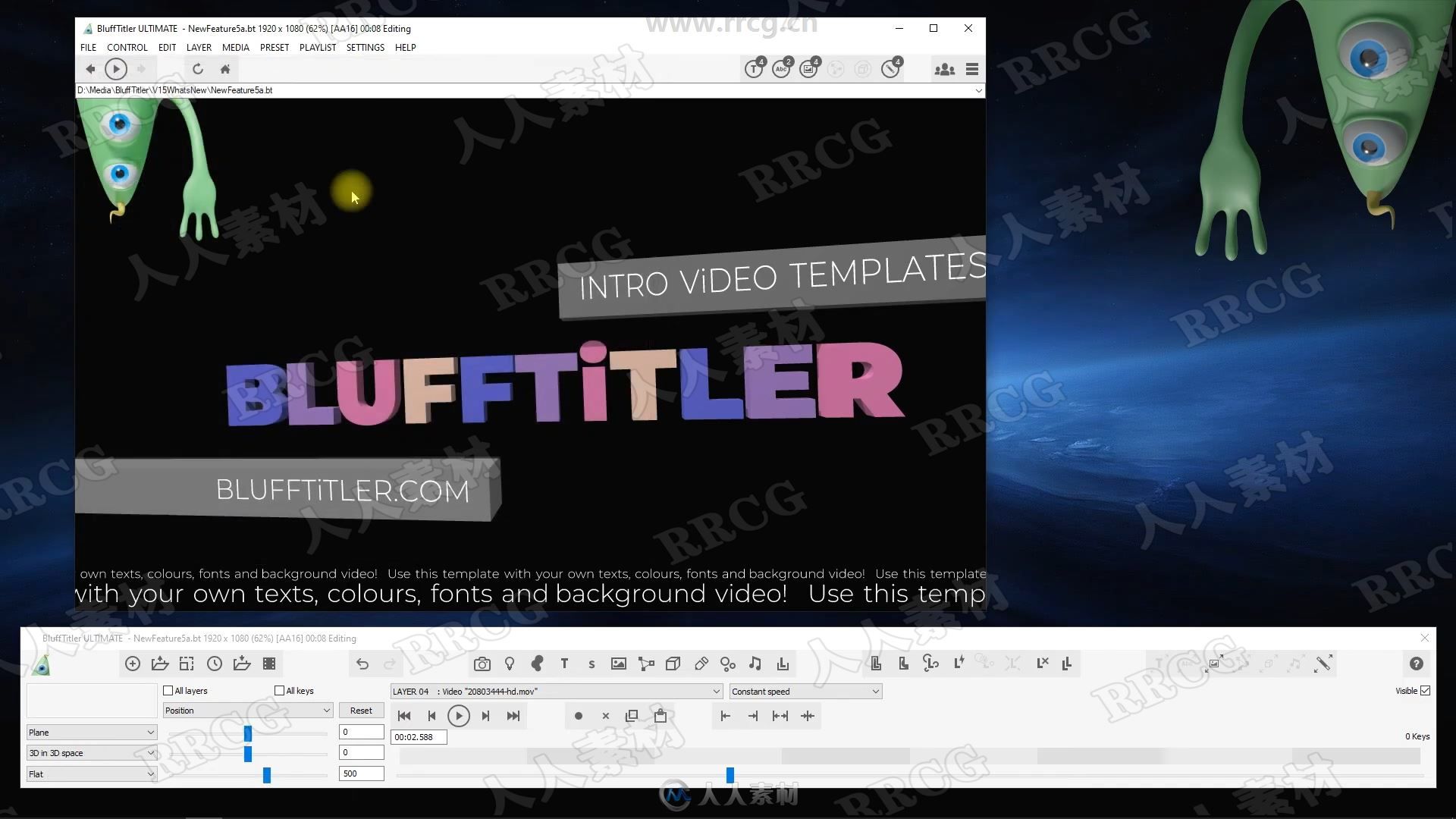Click the home icon in main window
Screen dimensions: 1456x819
[x=225, y=69]
